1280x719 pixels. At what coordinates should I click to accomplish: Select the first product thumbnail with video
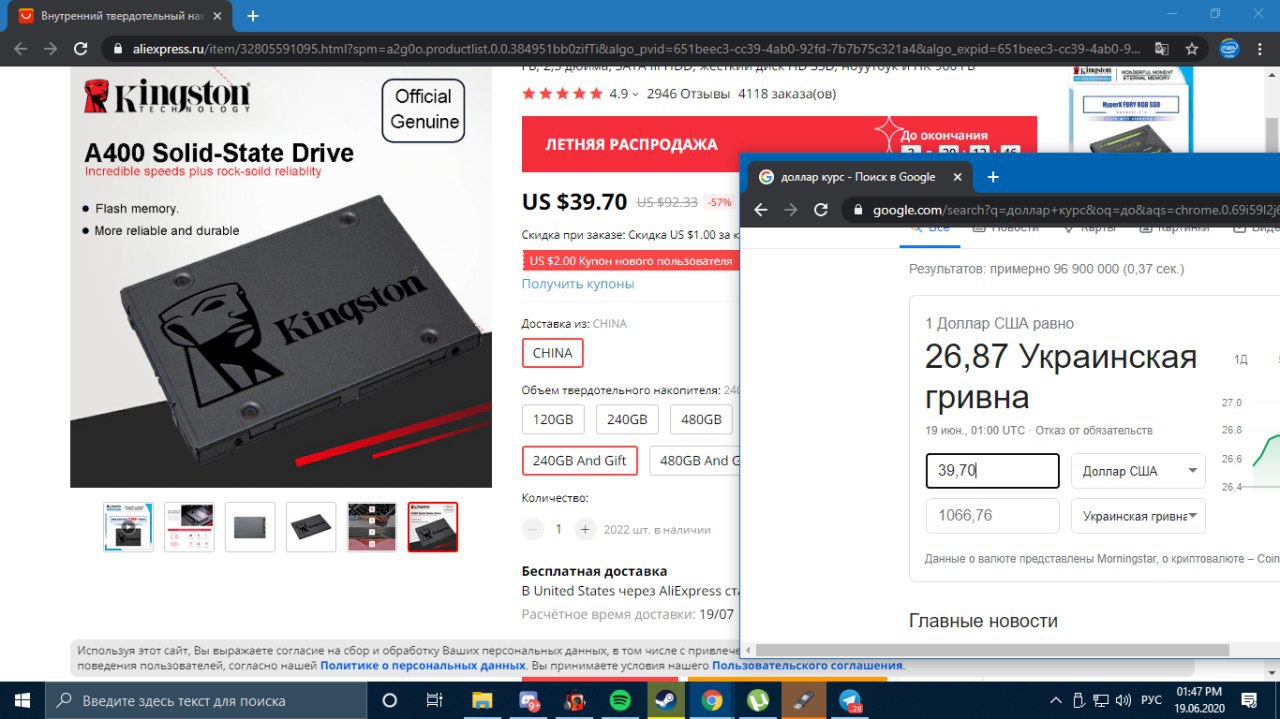coord(128,527)
